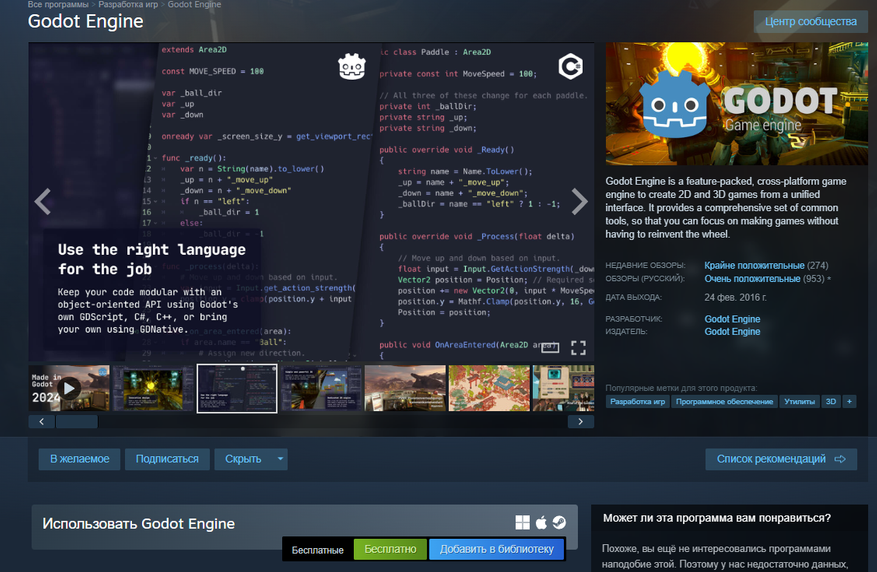The width and height of the screenshot is (877, 572).
Task: Click the Godot robot logo on GDScript panel
Action: (x=352, y=67)
